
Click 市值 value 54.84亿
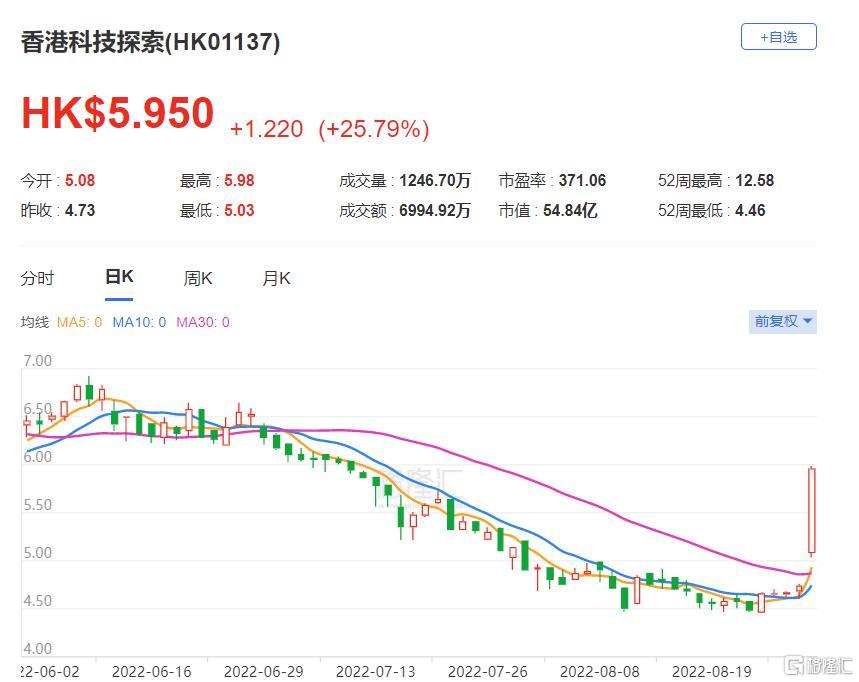tap(570, 210)
